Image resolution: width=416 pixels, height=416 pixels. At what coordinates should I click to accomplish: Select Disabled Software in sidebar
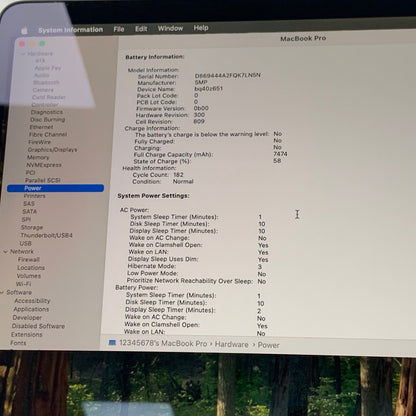[x=38, y=326]
